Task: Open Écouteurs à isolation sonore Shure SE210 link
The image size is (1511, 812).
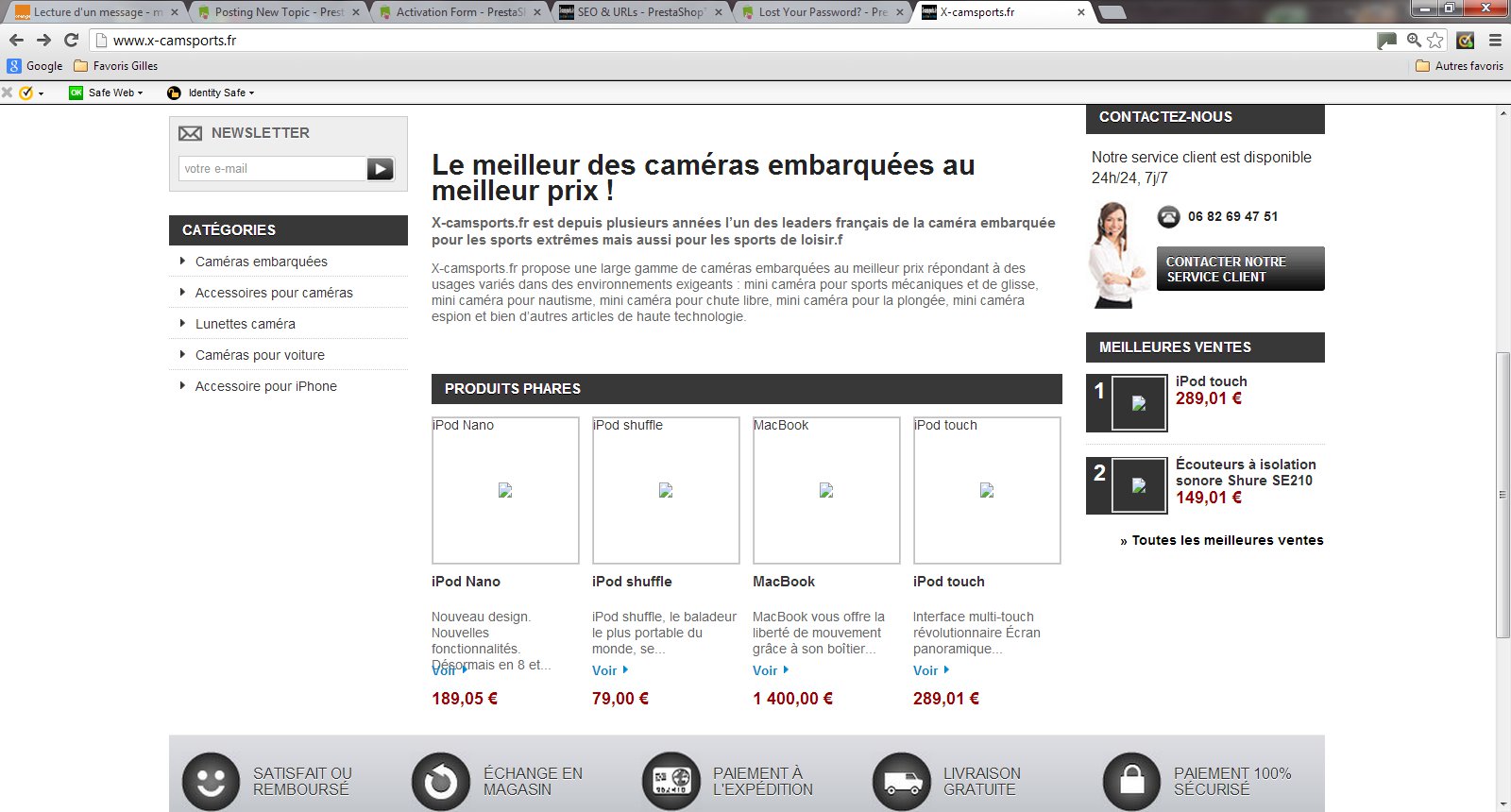Action: [x=1246, y=472]
